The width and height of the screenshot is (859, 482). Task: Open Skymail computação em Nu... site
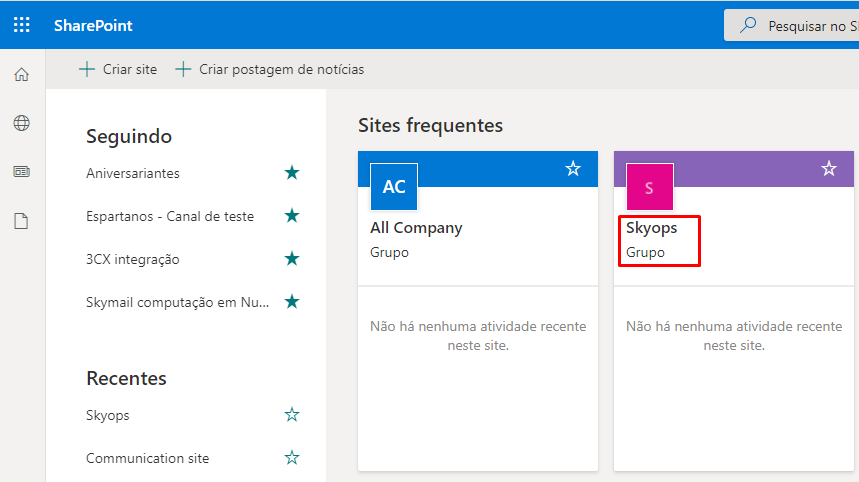[177, 302]
